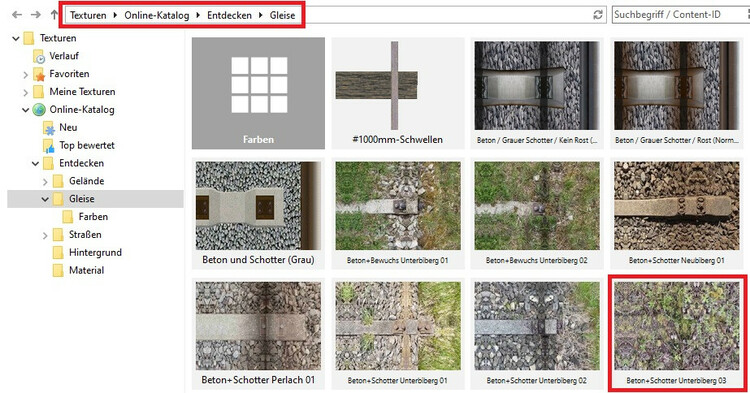Select the Gelände tree entry
The image size is (750, 393).
point(87,181)
